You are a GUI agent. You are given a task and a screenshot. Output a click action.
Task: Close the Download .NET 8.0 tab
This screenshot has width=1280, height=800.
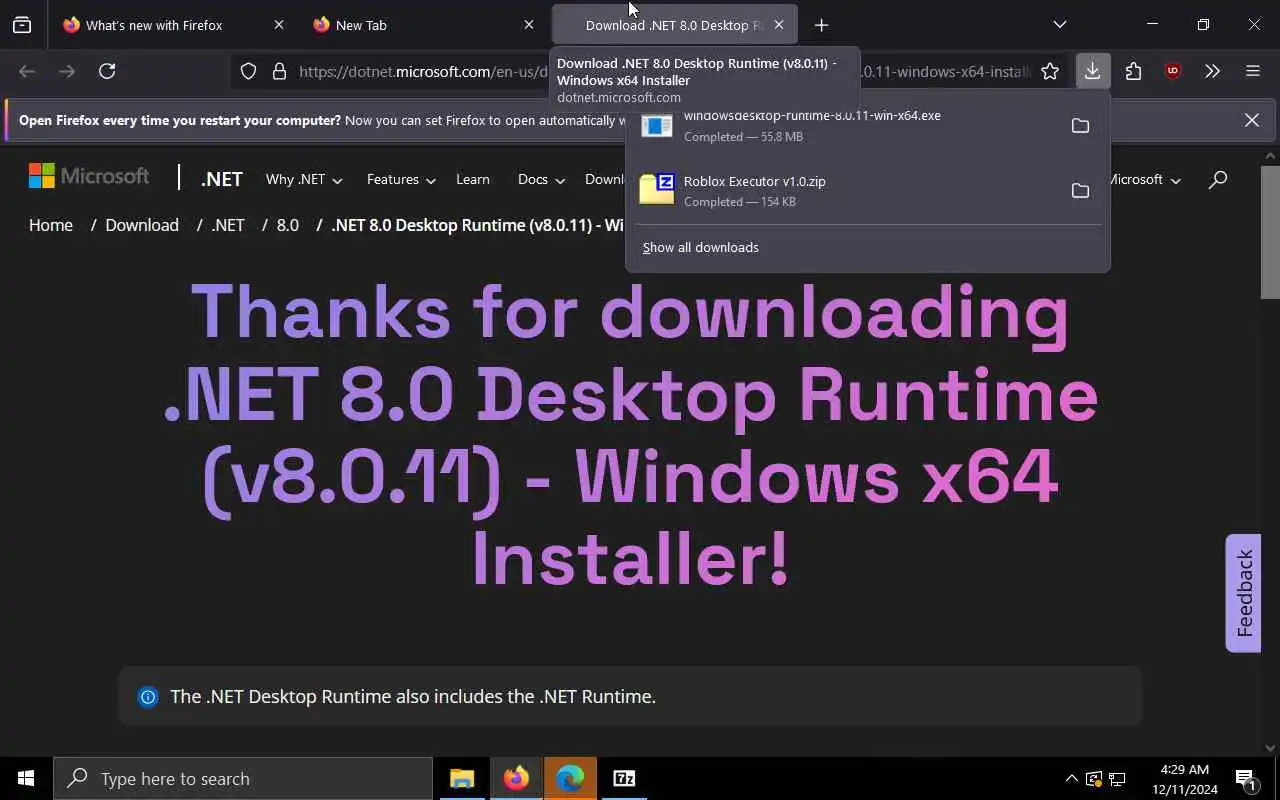779,25
